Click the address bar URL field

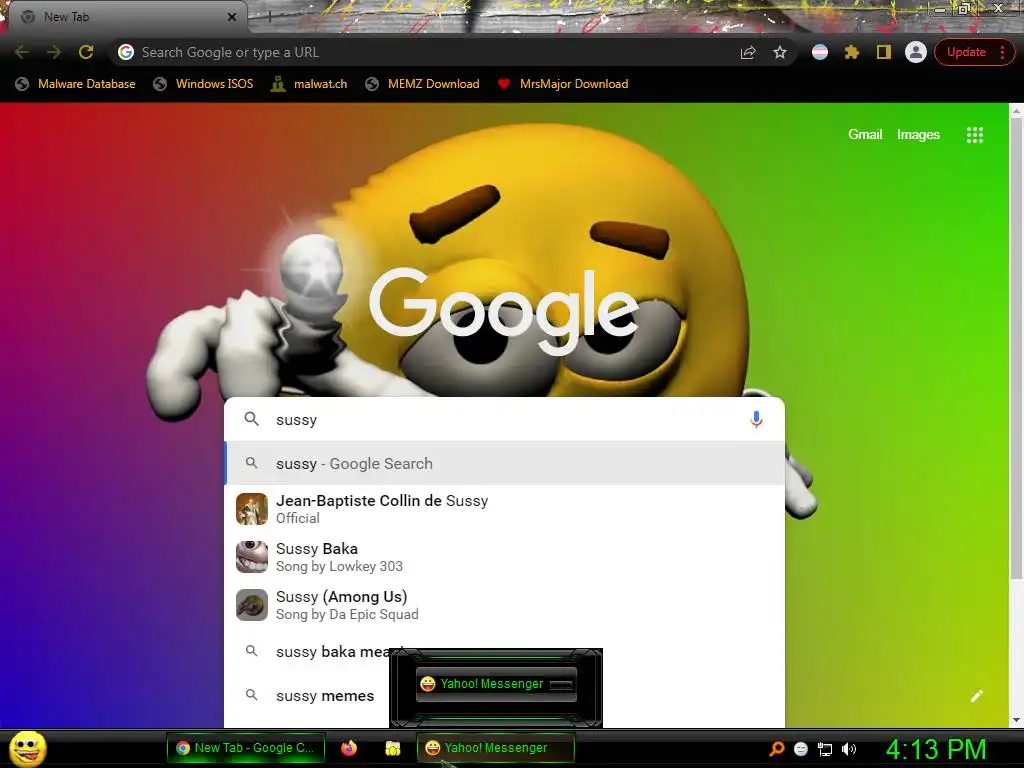tap(431, 52)
